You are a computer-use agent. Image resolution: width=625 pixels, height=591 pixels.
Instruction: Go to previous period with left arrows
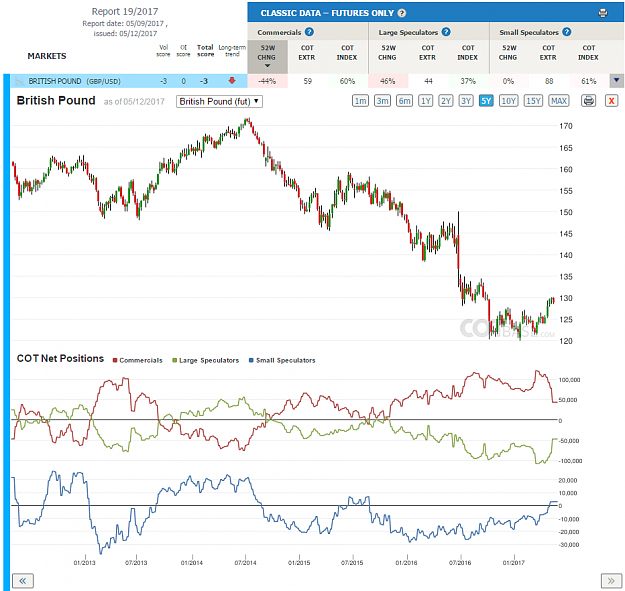(x=23, y=581)
